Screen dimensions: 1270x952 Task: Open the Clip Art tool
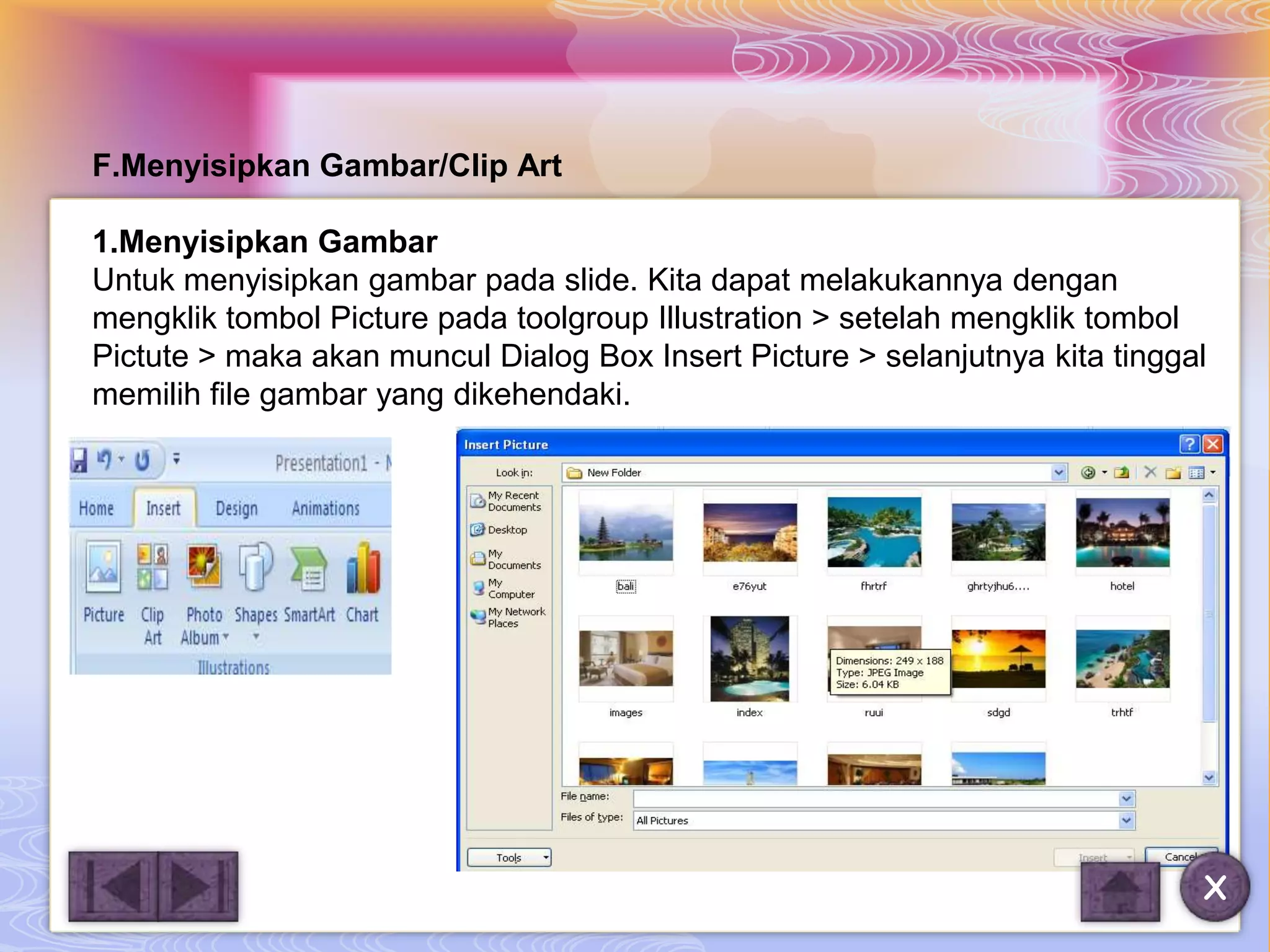(153, 594)
